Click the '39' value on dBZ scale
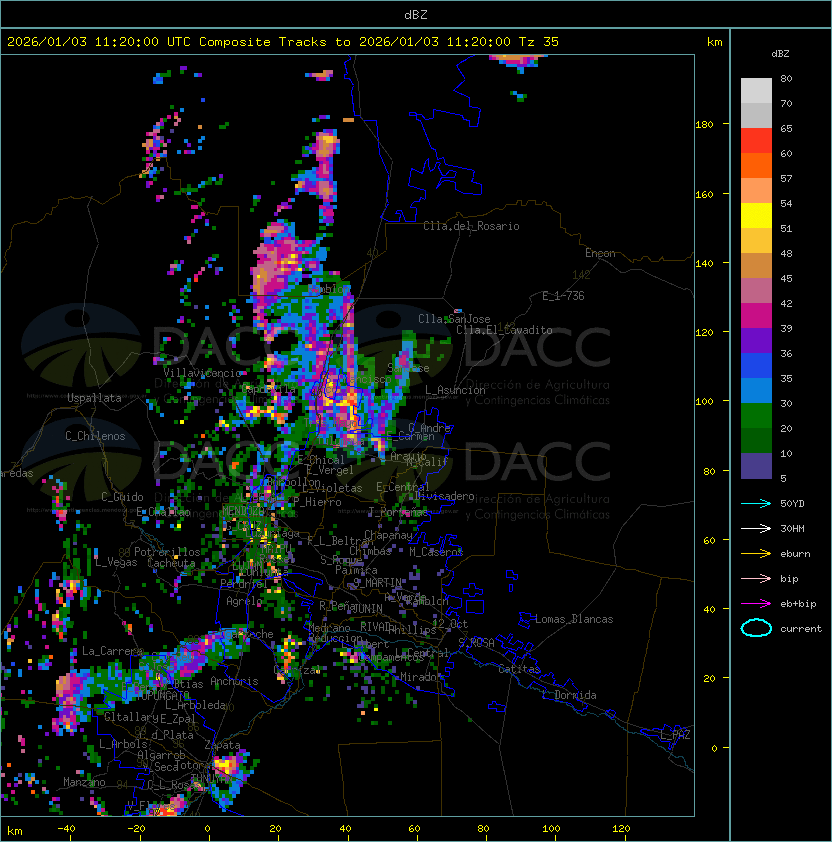The height and width of the screenshot is (842, 832). pyautogui.click(x=786, y=328)
